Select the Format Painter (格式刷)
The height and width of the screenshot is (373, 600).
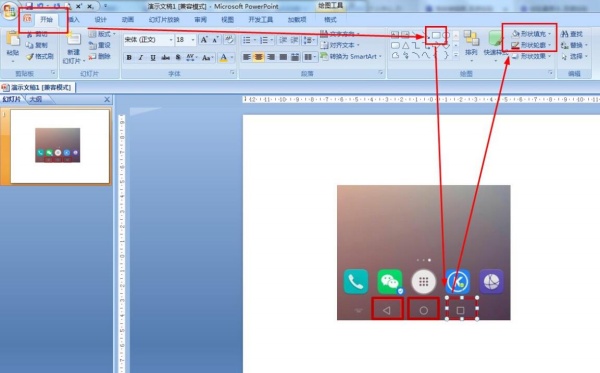40,56
